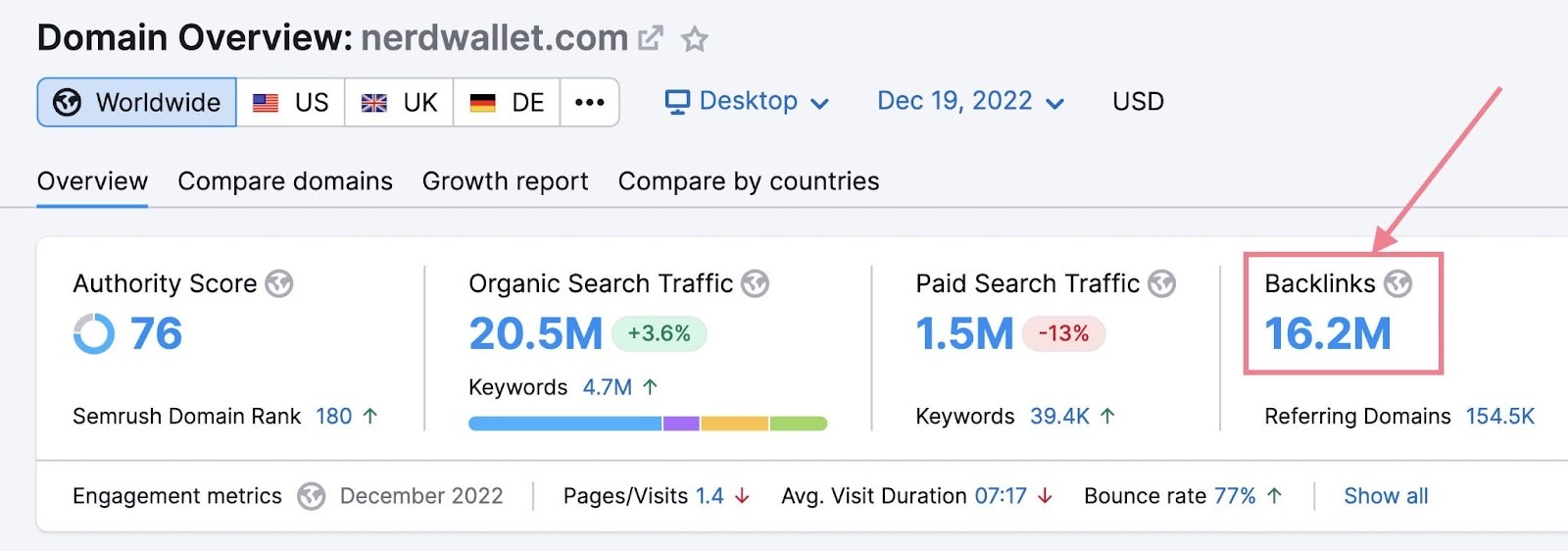Open the Dec 19, 2022 date dropdown

[x=970, y=102]
